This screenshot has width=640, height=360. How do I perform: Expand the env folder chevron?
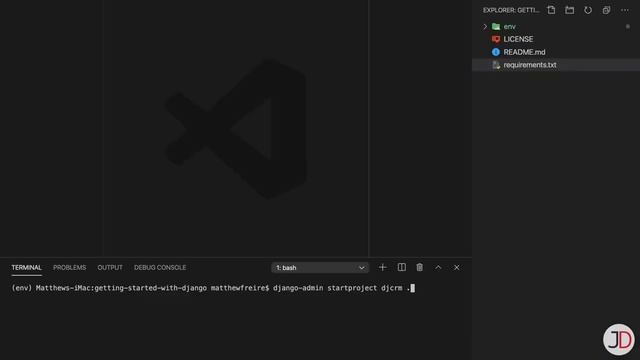pyautogui.click(x=485, y=27)
